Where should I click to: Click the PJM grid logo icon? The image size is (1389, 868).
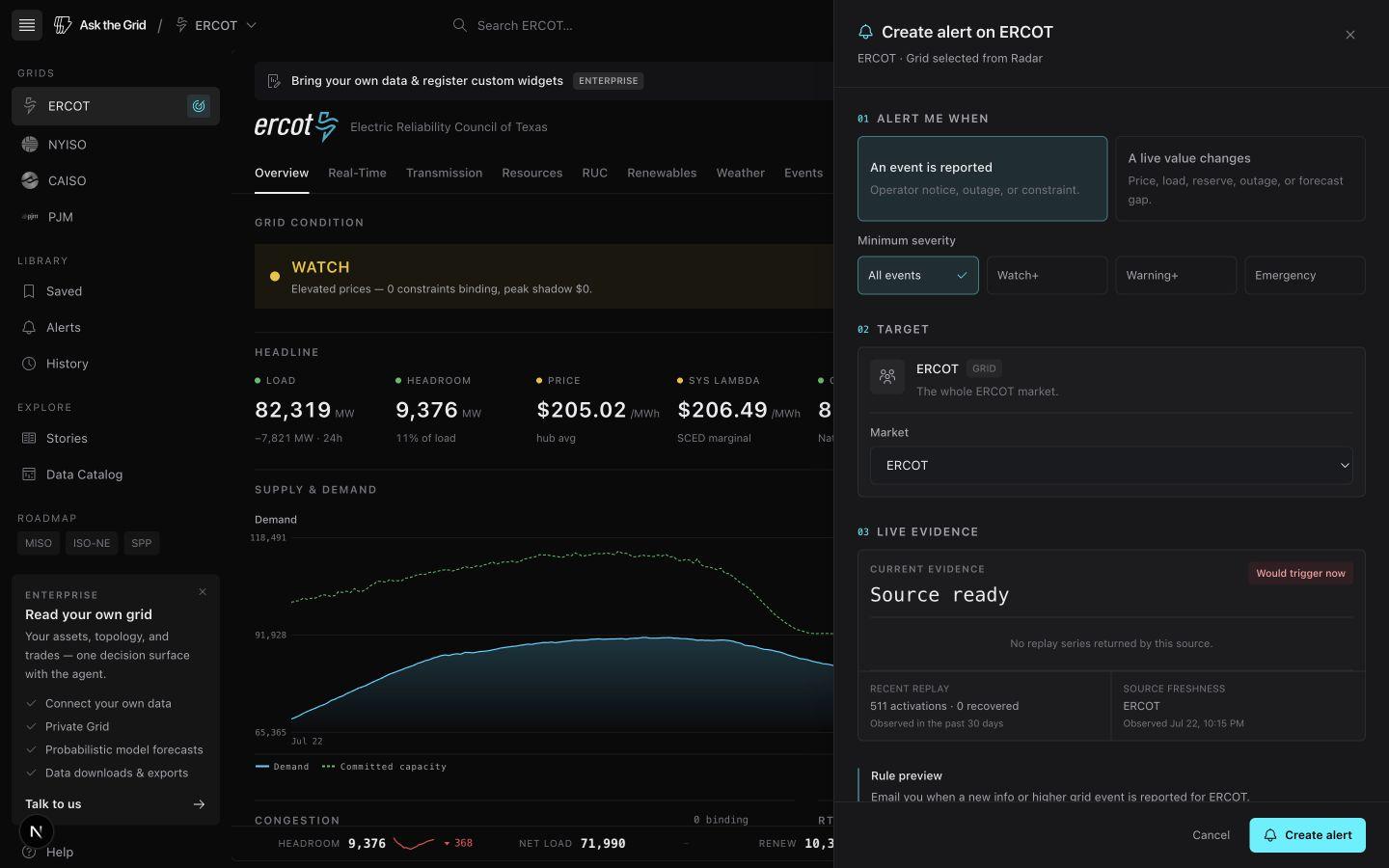(x=30, y=217)
